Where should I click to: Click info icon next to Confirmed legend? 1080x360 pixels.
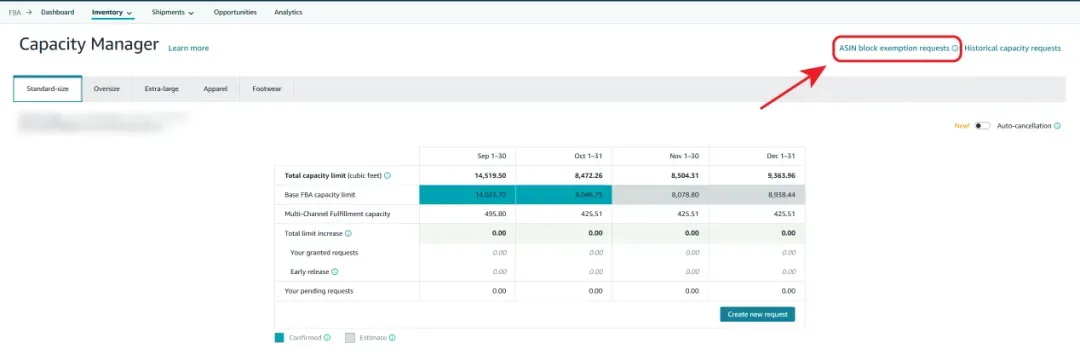pos(327,337)
